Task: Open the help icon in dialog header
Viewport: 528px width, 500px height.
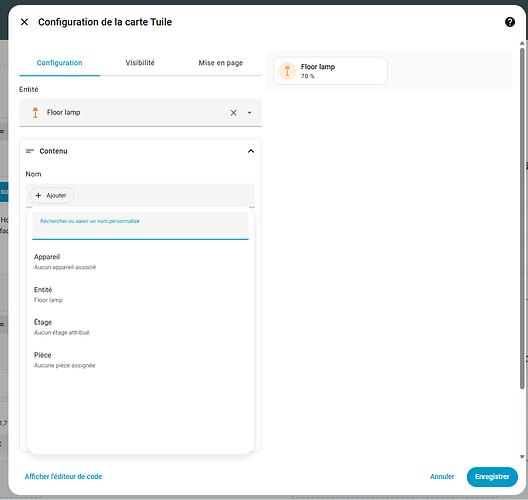Action: (x=509, y=22)
